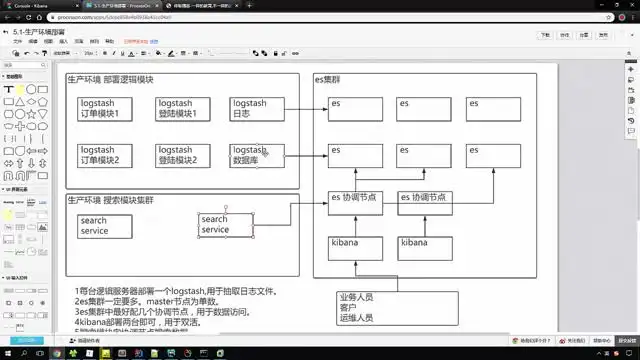Click the Redo toolbar icon
This screenshot has height=360, width=640.
36,53
